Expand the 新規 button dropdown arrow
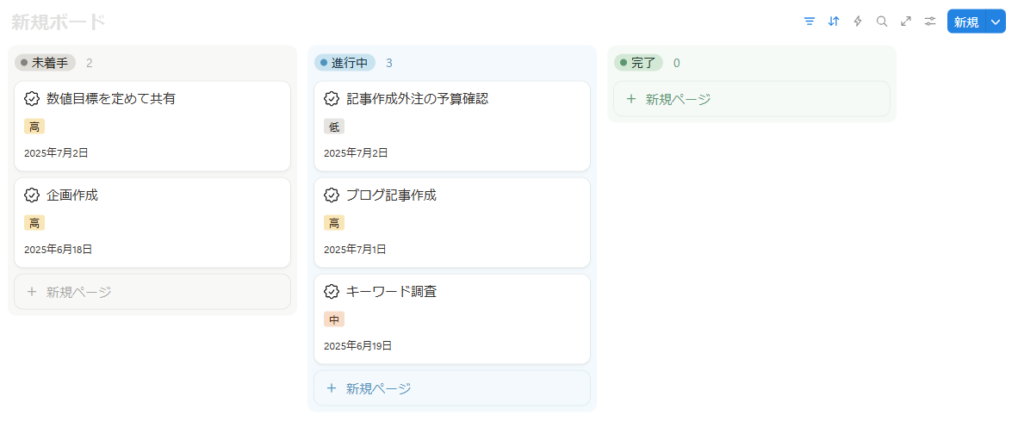1024x446 pixels. tap(995, 22)
